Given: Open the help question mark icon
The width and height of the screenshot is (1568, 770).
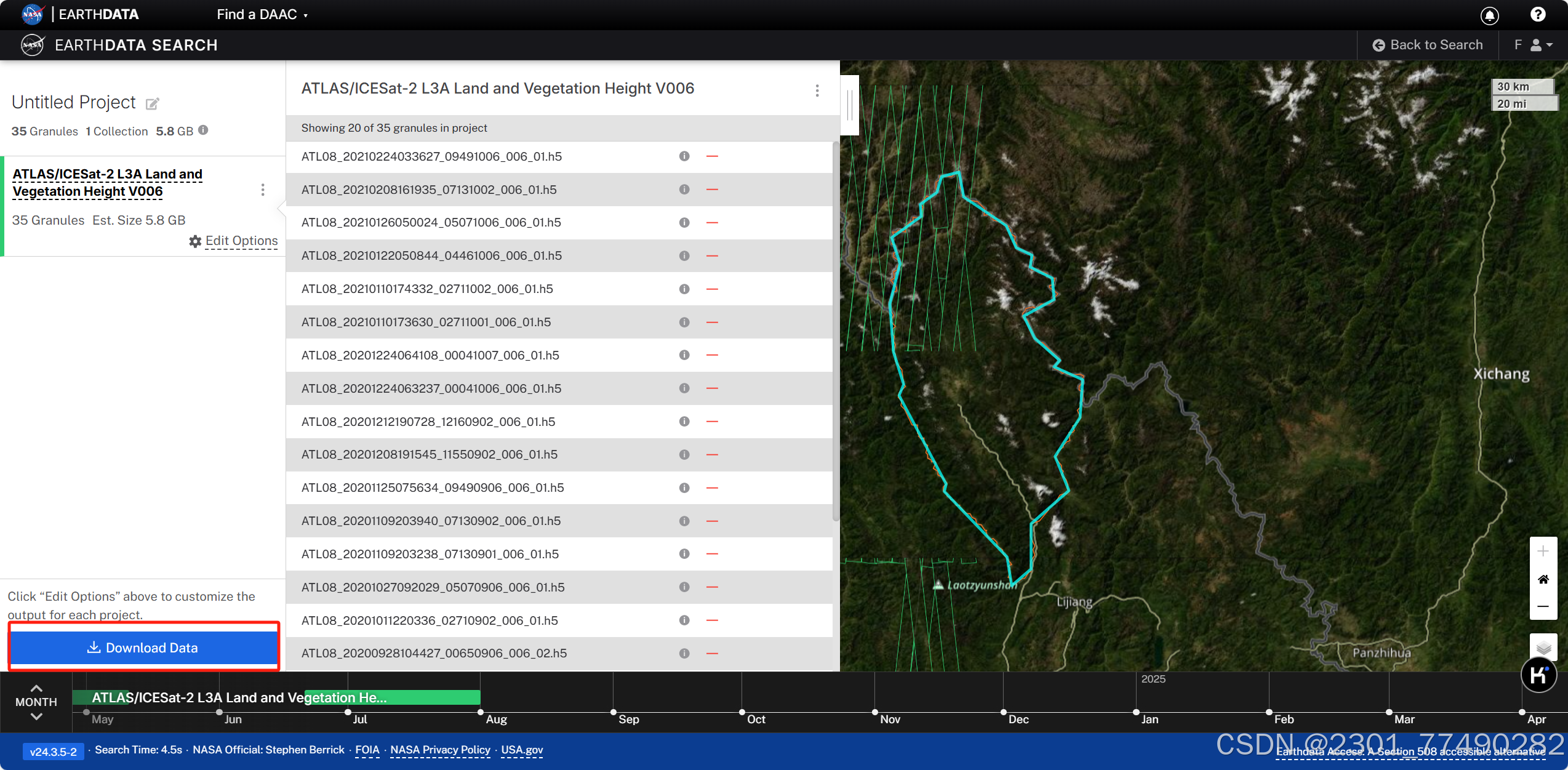Looking at the screenshot, I should tap(1537, 14).
